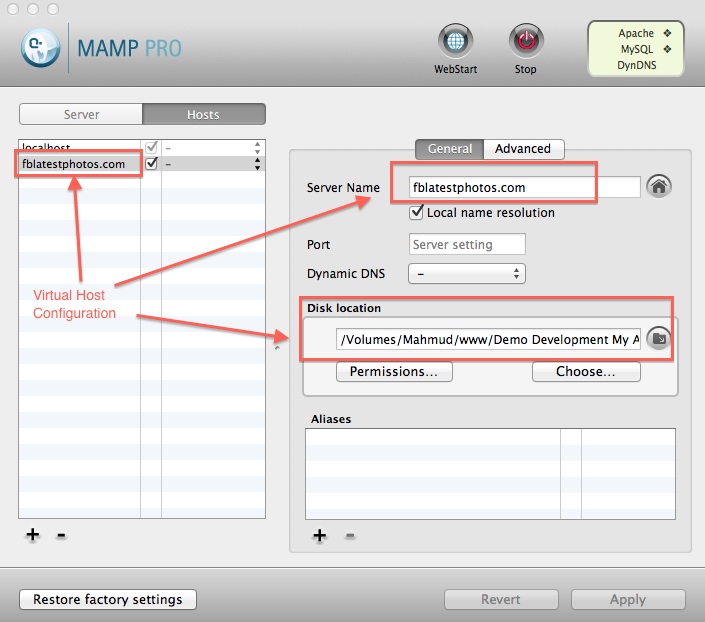Click the Stop power icon
The height and width of the screenshot is (622, 705).
tap(526, 41)
